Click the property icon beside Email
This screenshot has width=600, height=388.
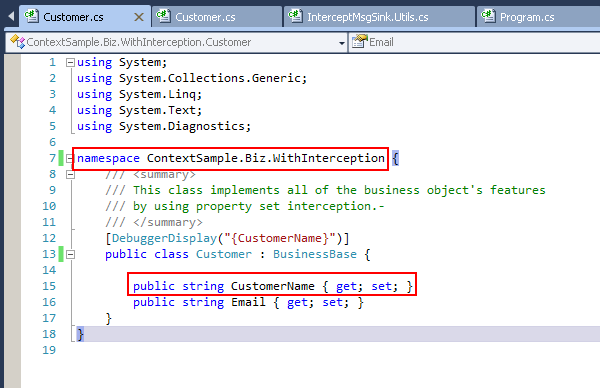click(359, 41)
